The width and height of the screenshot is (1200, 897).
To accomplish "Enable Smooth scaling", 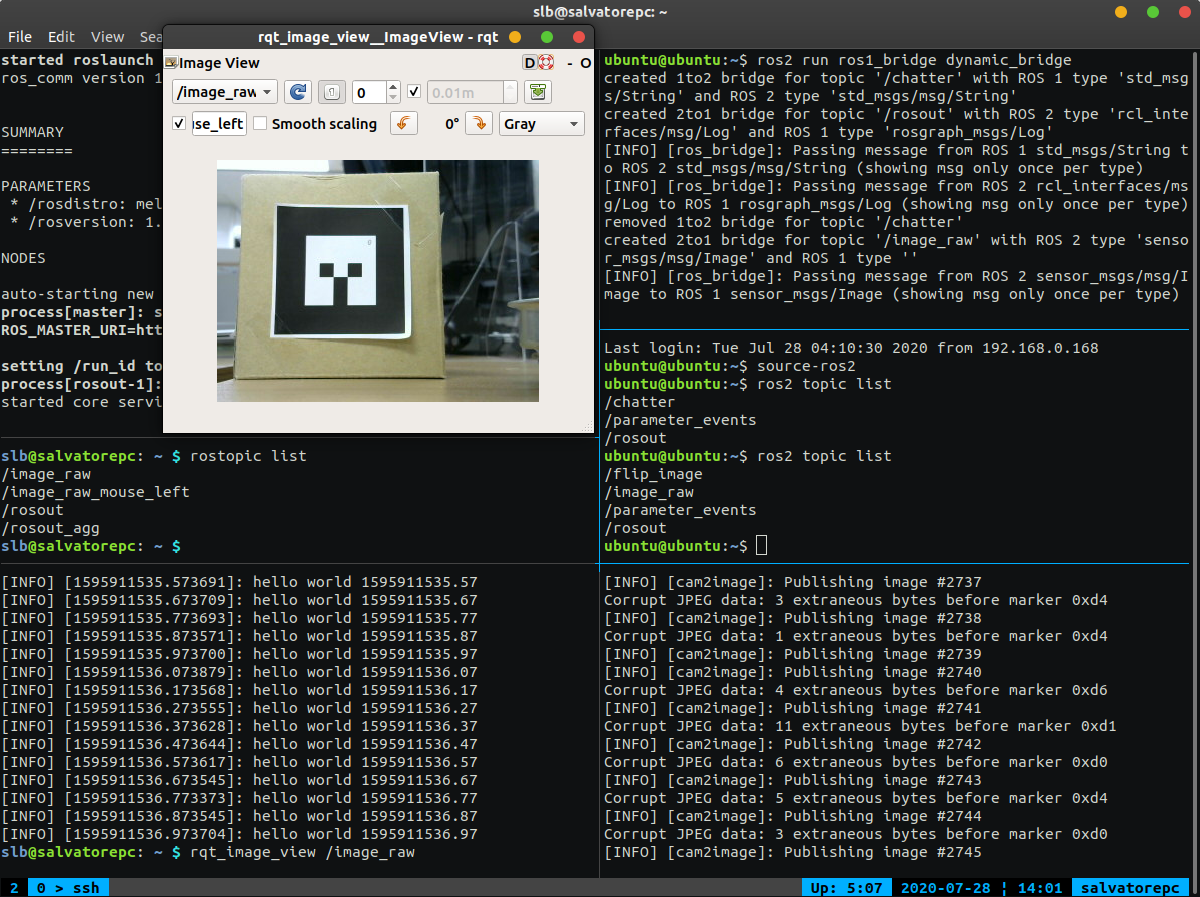I will pos(261,122).
